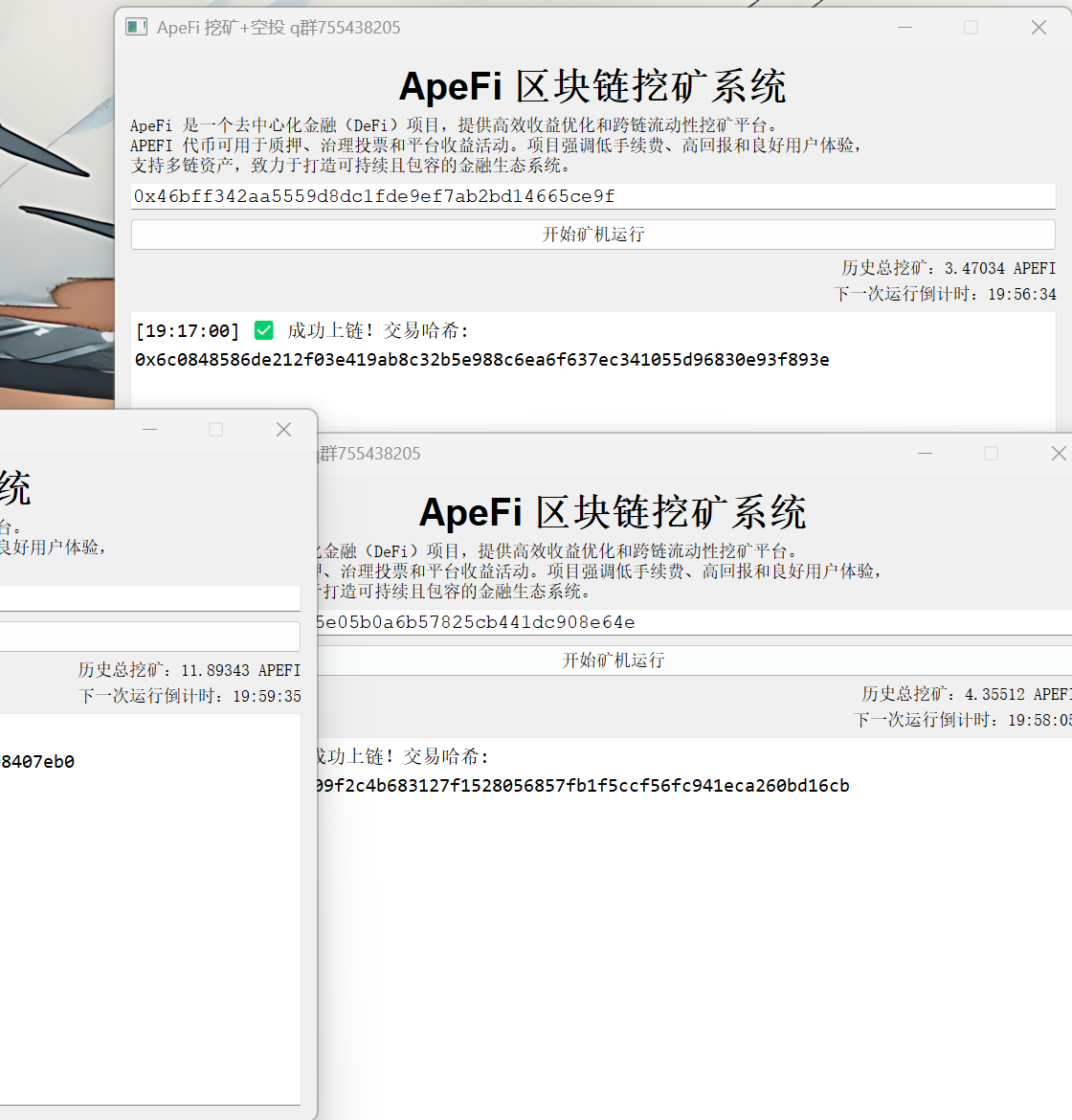Click the 历史总挖矿: 3.47034 APEFI label
The width and height of the screenshot is (1072, 1120).
point(949,268)
